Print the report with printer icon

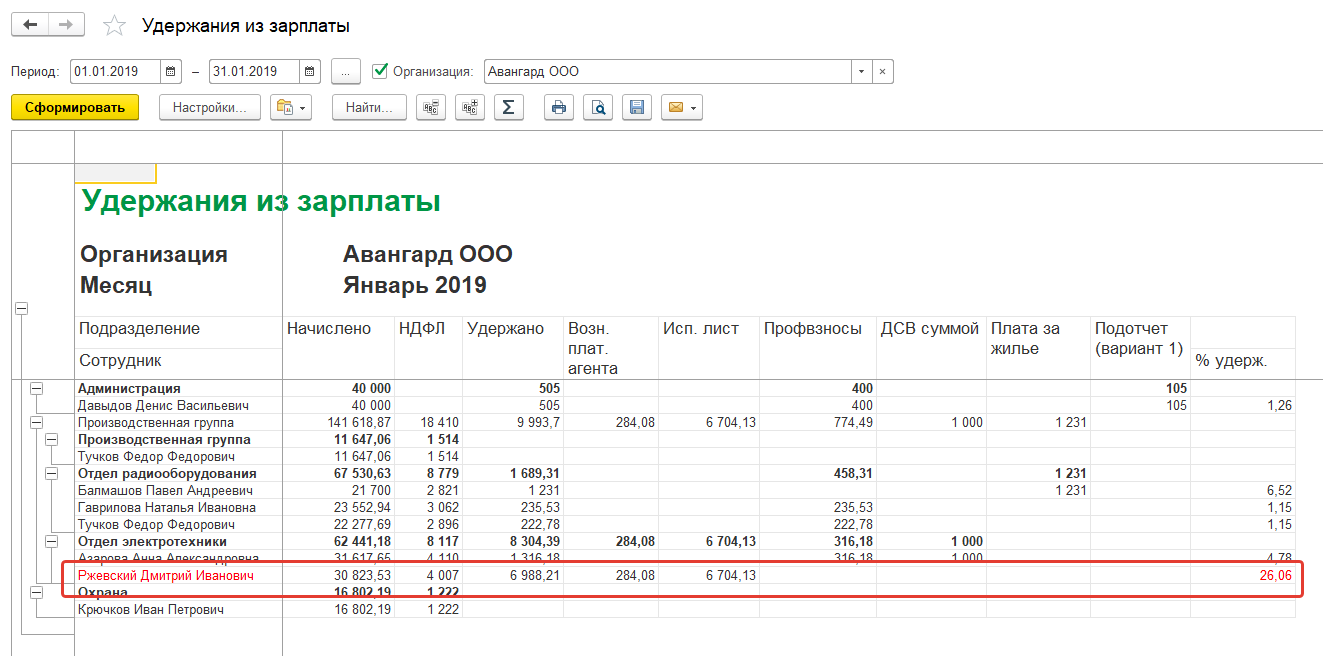coord(559,108)
